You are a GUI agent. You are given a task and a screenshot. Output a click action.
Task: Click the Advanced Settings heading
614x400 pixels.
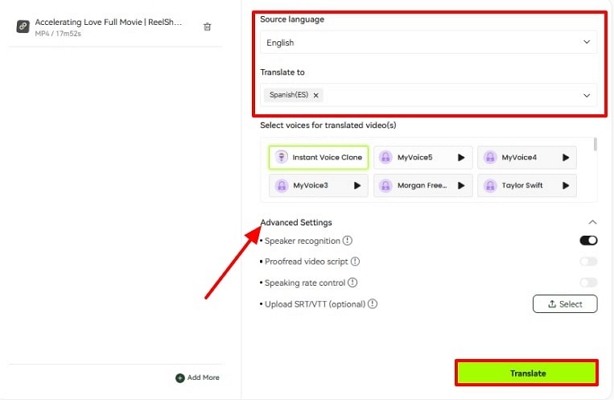296,223
